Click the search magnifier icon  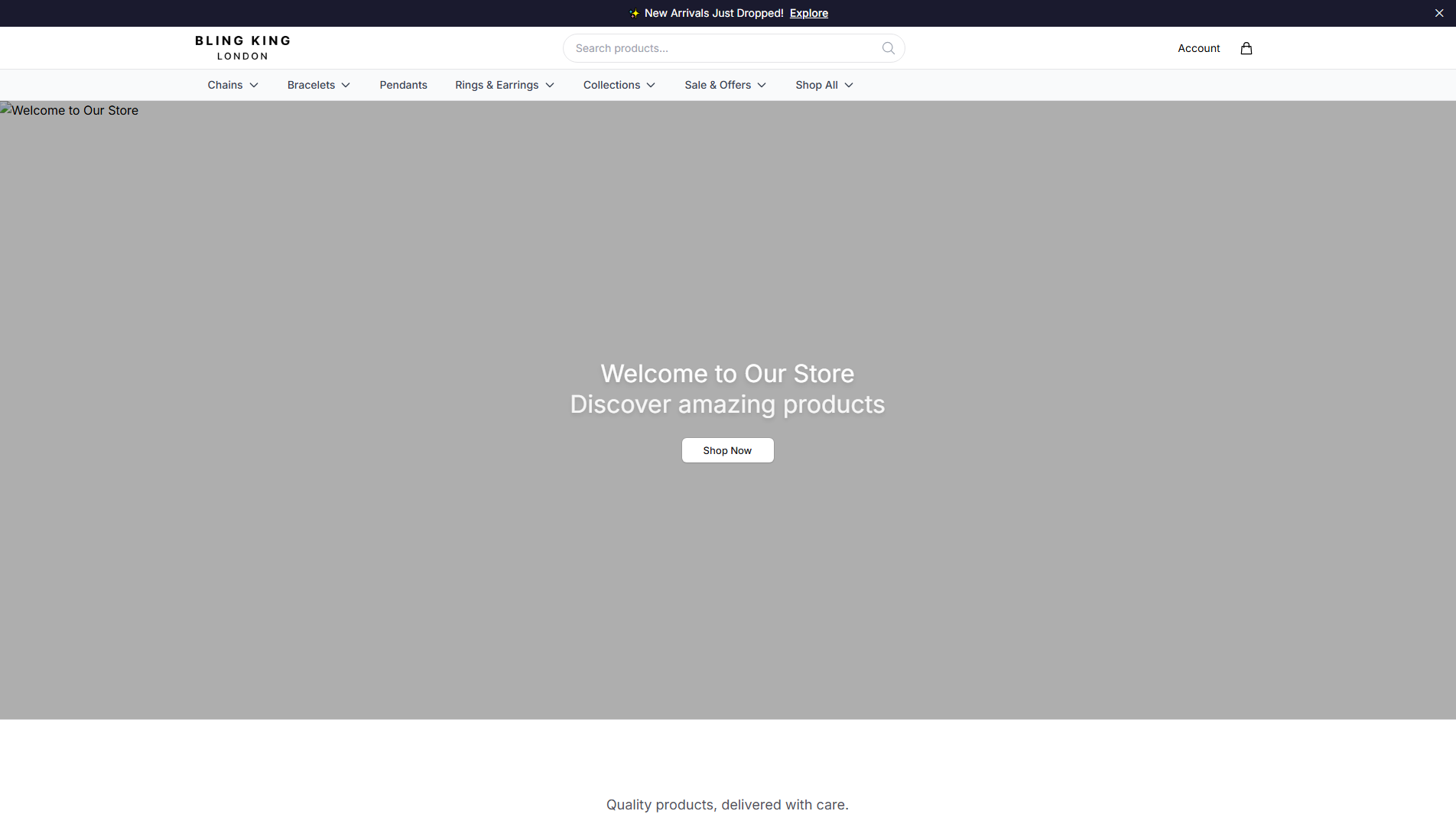tap(888, 48)
